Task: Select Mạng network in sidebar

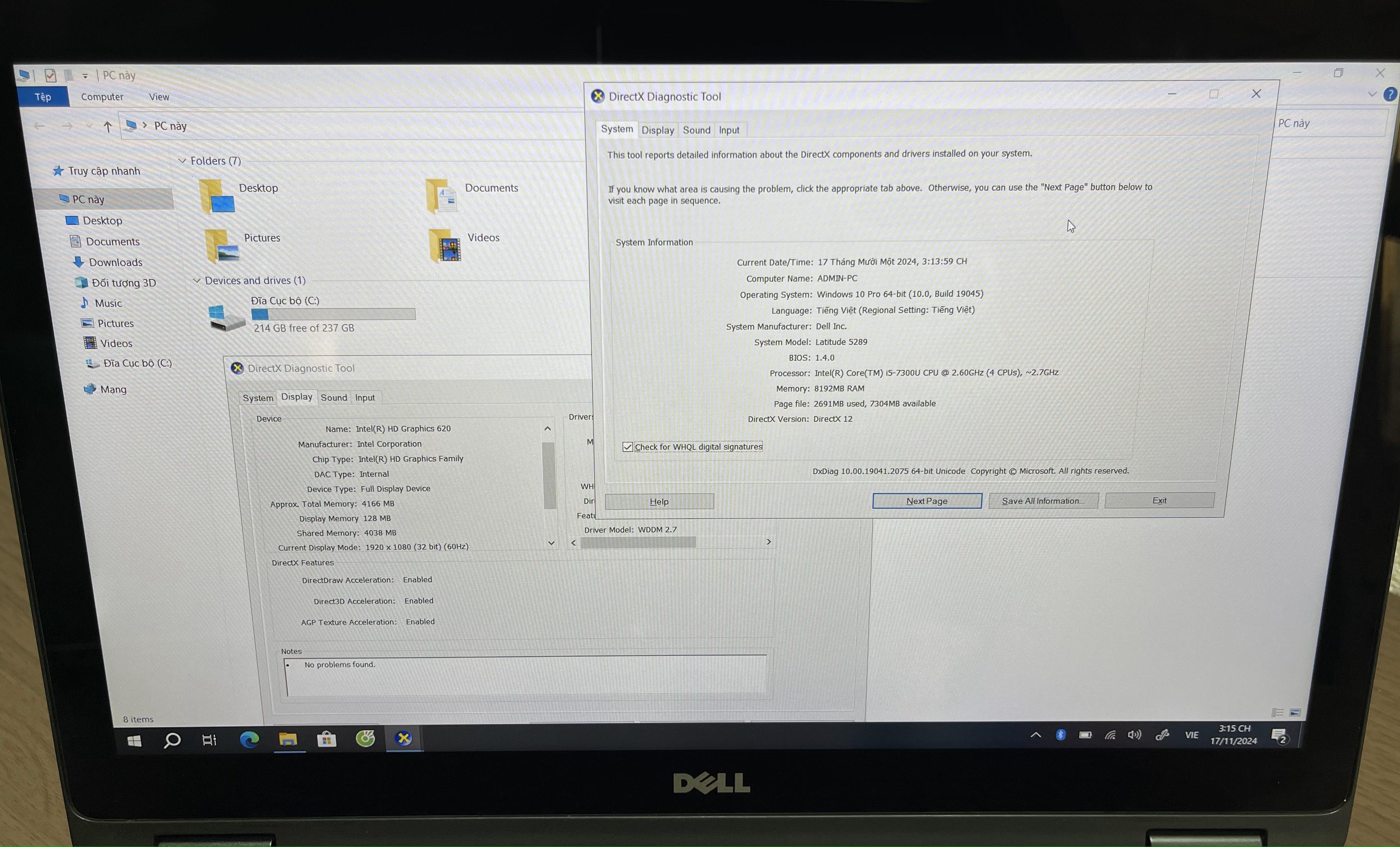Action: pos(113,389)
